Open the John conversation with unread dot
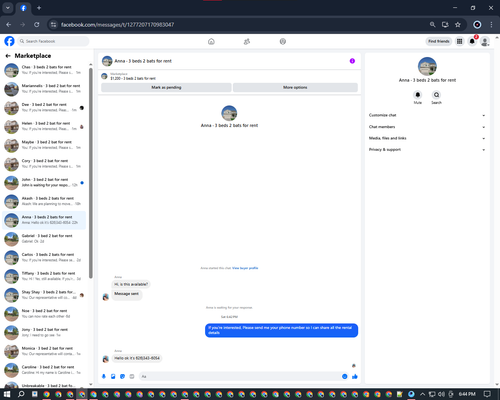Viewport: 500px width, 400px height. point(44,182)
